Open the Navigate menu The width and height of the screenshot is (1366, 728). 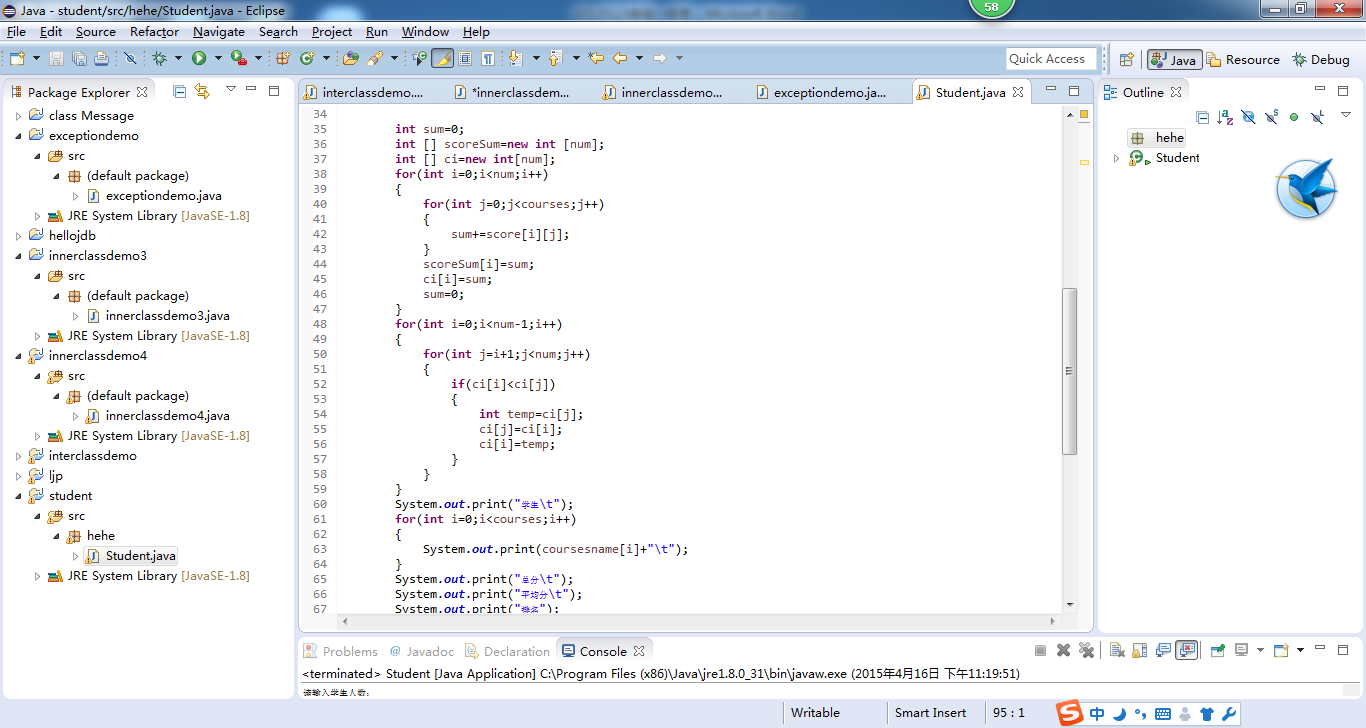[x=220, y=31]
